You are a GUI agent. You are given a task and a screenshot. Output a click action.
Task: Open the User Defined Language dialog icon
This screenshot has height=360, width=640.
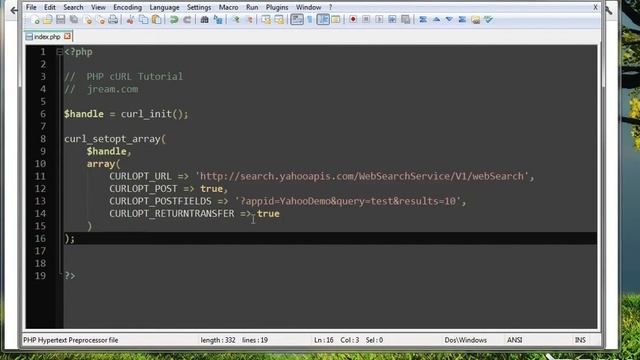336,20
